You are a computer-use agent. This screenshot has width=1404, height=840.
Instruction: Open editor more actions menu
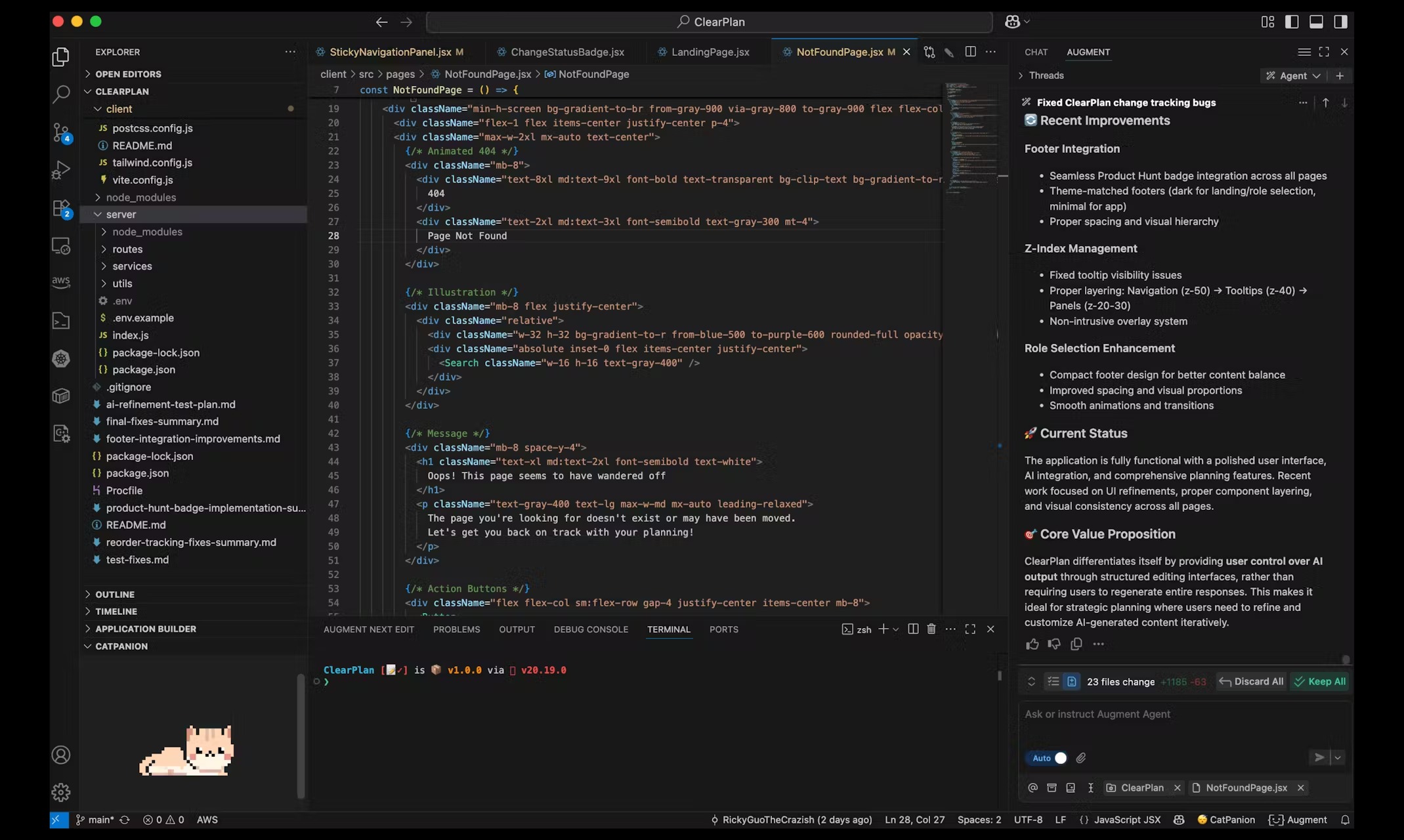(990, 52)
